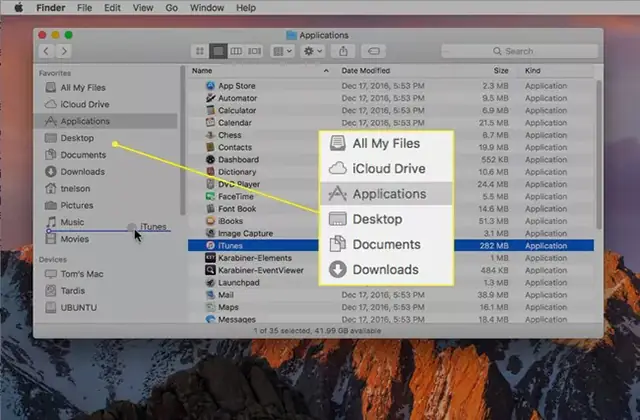Select Desktop in the sidebar

pos(106,138)
